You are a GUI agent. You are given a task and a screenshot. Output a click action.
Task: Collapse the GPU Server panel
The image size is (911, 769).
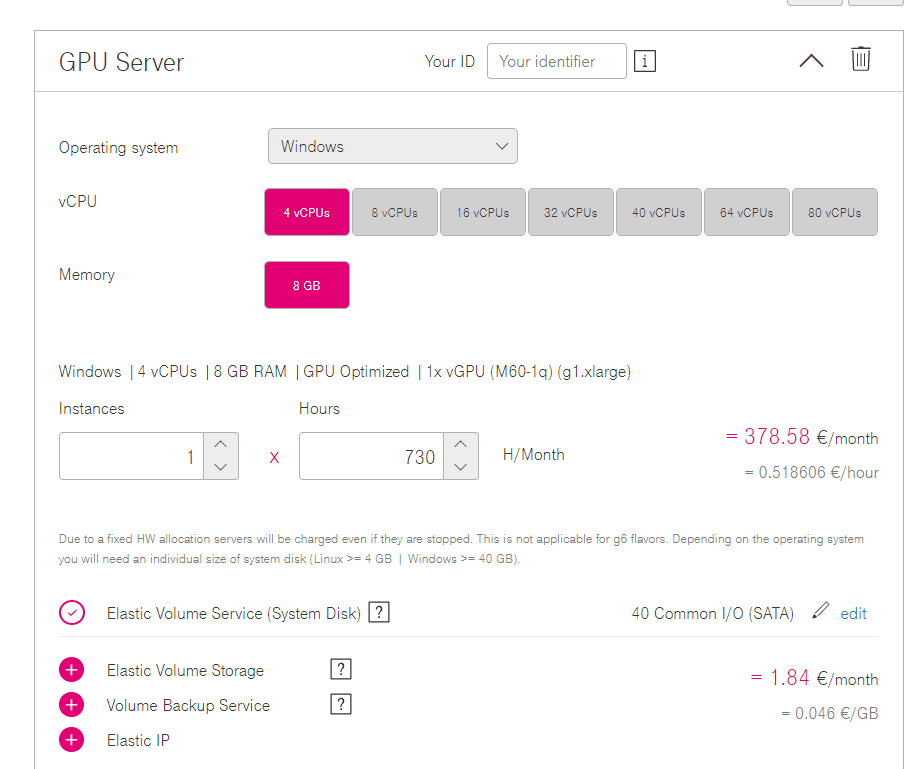(x=811, y=60)
